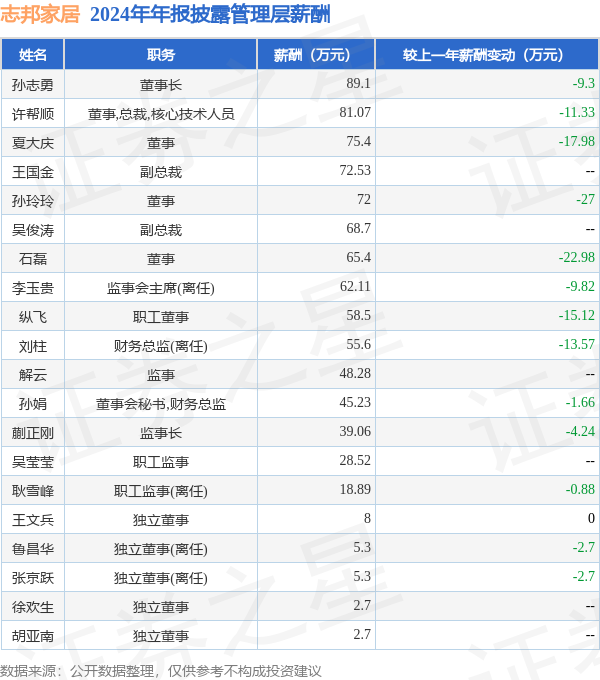Select the name 吴俊涛
Viewport: 600px width, 680px height.
33,230
